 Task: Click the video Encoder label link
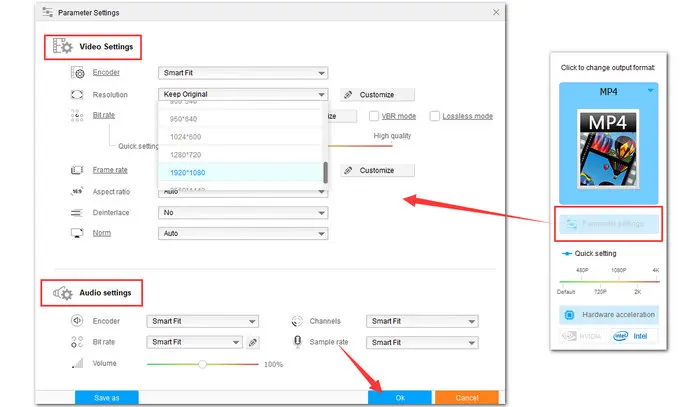coord(106,72)
